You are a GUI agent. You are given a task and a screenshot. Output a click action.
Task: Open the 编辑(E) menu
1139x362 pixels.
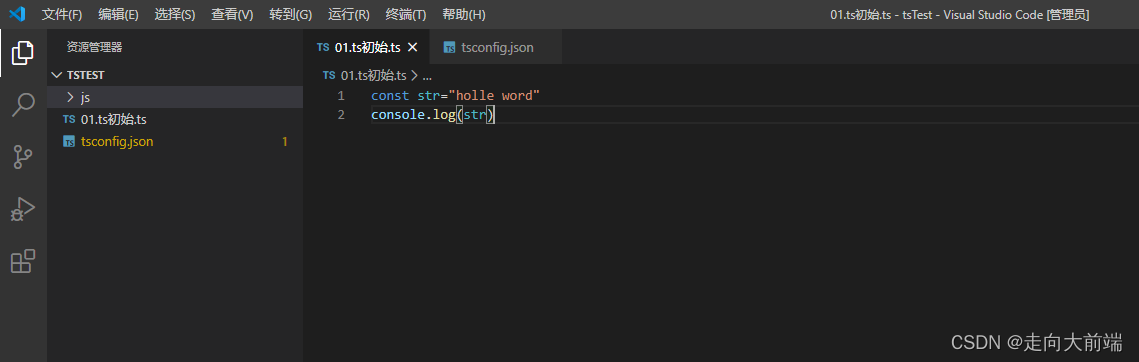coord(118,15)
